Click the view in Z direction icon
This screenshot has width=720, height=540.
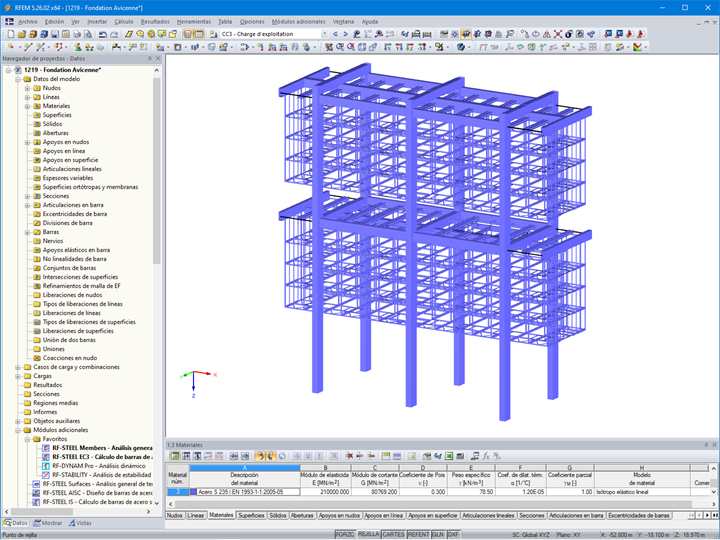point(410,47)
